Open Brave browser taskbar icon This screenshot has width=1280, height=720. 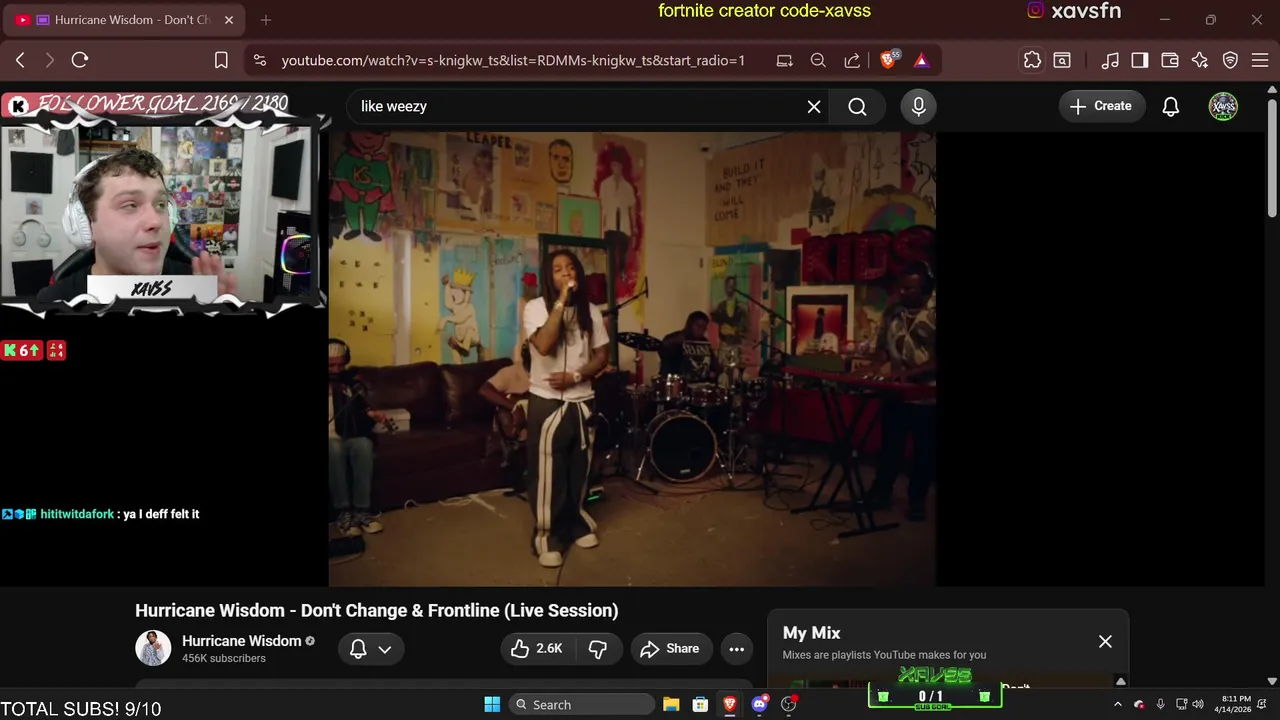point(729,704)
